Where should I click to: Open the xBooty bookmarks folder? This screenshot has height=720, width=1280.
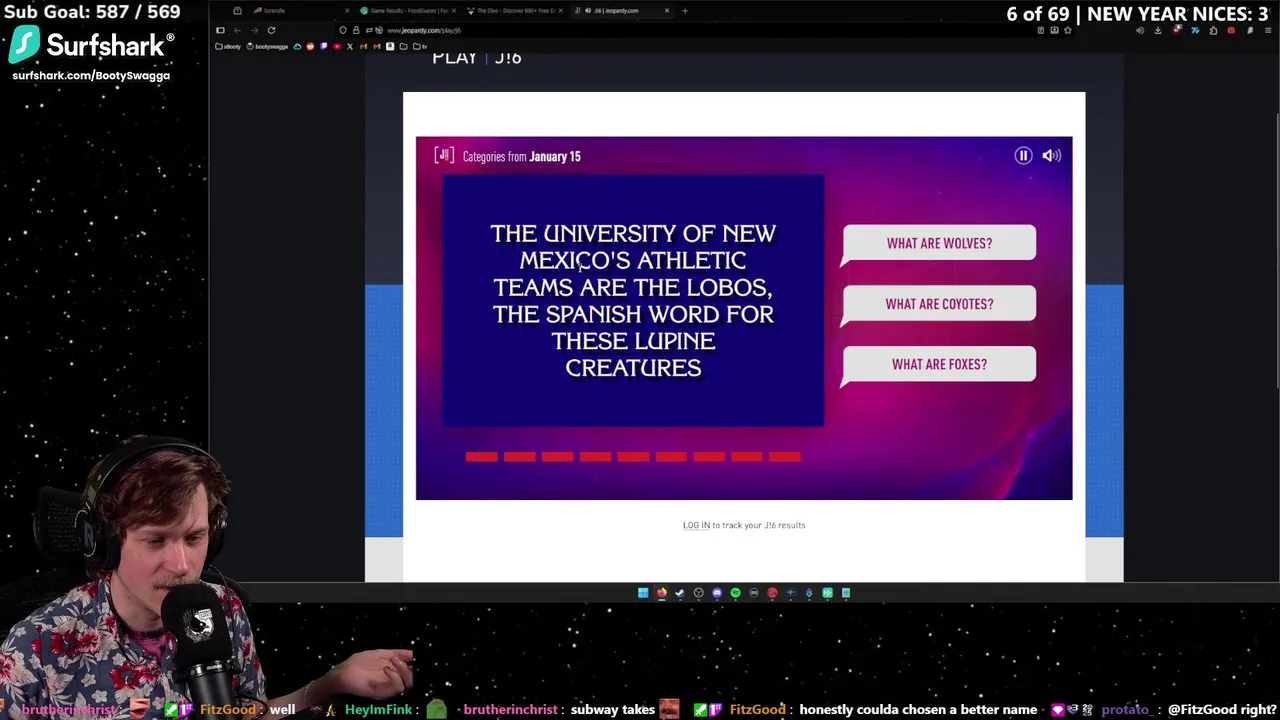point(228,47)
